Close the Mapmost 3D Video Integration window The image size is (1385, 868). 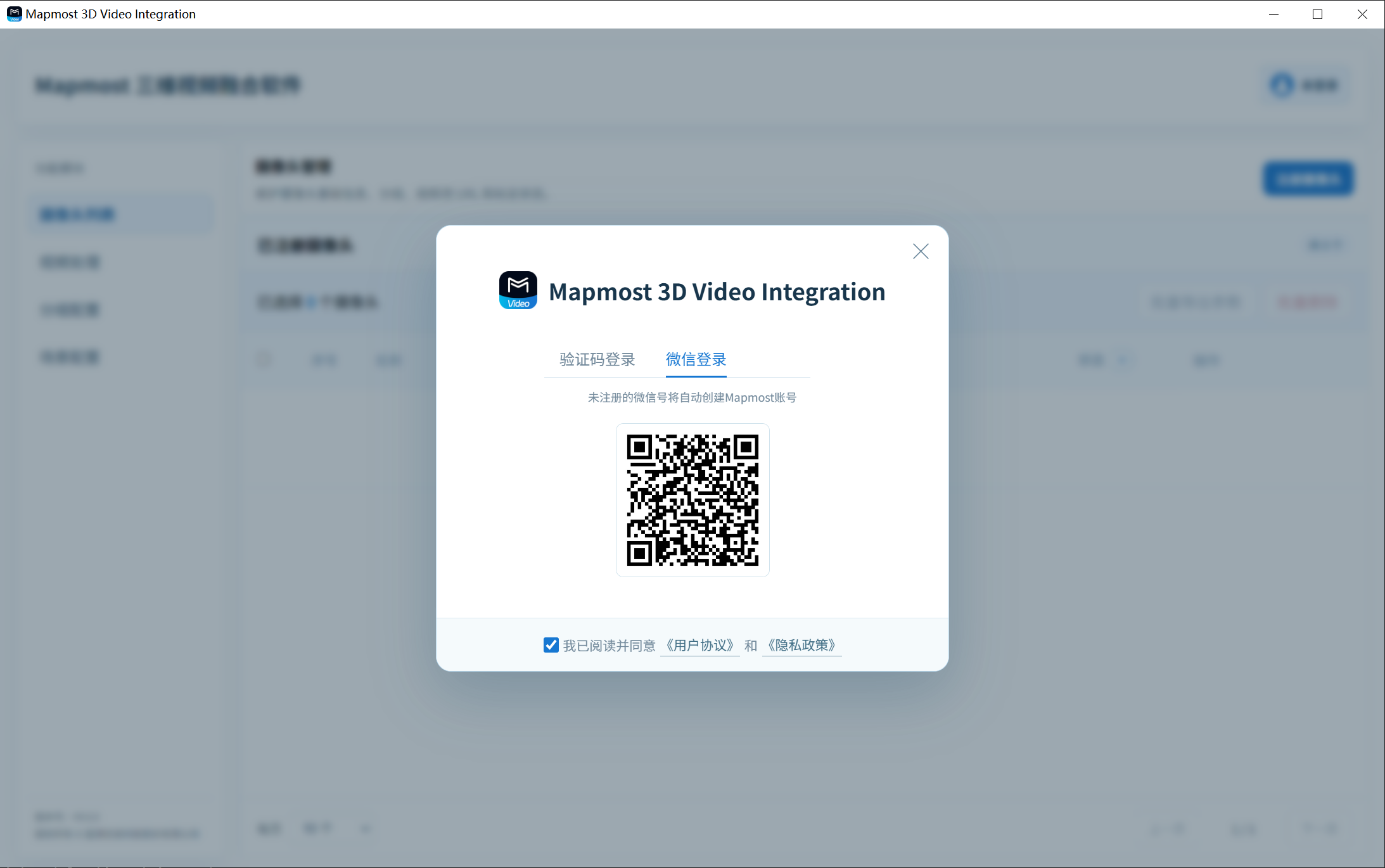point(1362,14)
